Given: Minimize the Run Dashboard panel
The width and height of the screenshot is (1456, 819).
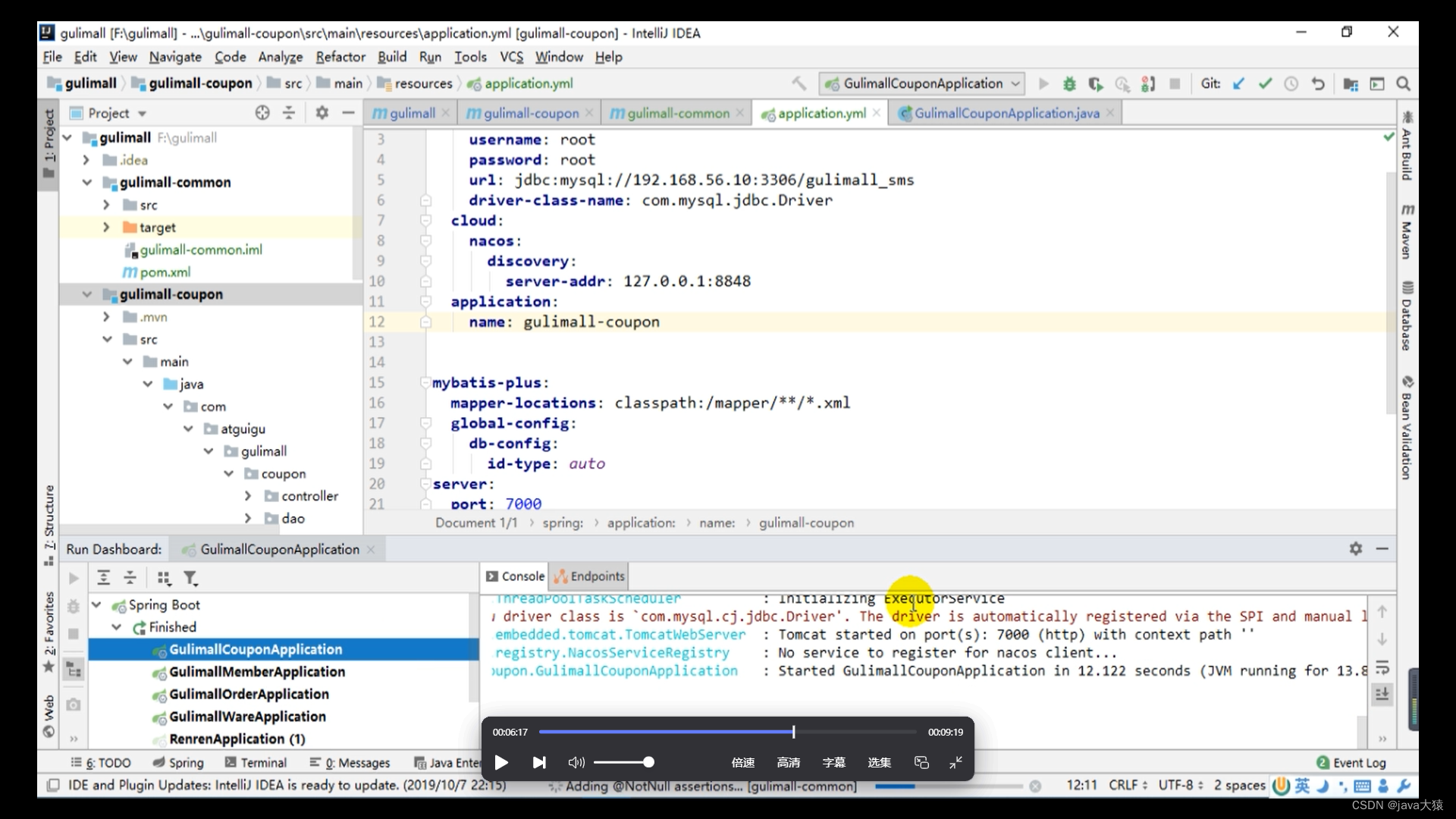Looking at the screenshot, I should [x=1382, y=548].
